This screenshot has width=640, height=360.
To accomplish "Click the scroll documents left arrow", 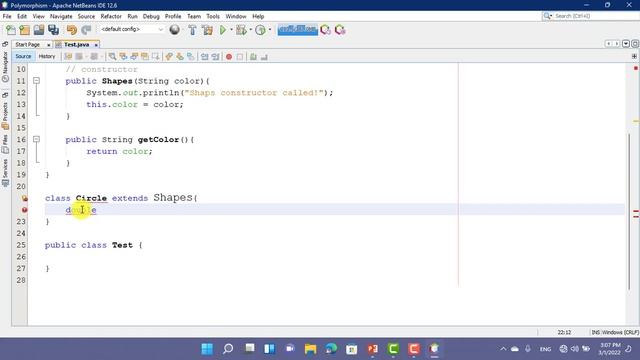I will [x=608, y=44].
